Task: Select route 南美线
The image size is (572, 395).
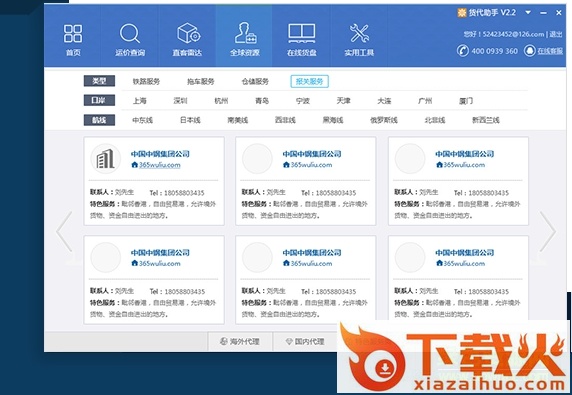Action: (x=238, y=120)
